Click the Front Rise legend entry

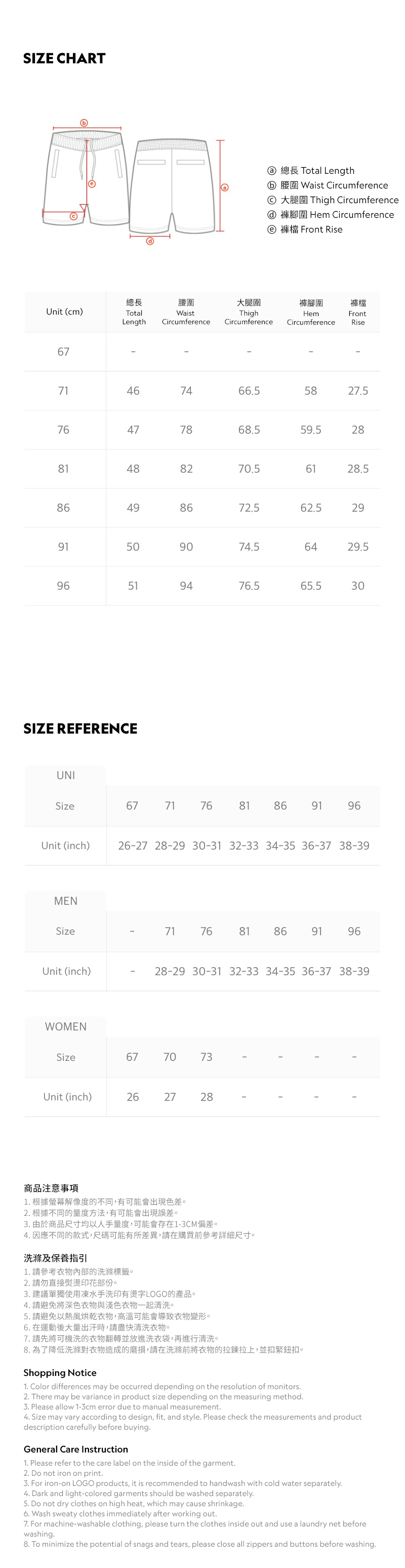click(x=305, y=229)
